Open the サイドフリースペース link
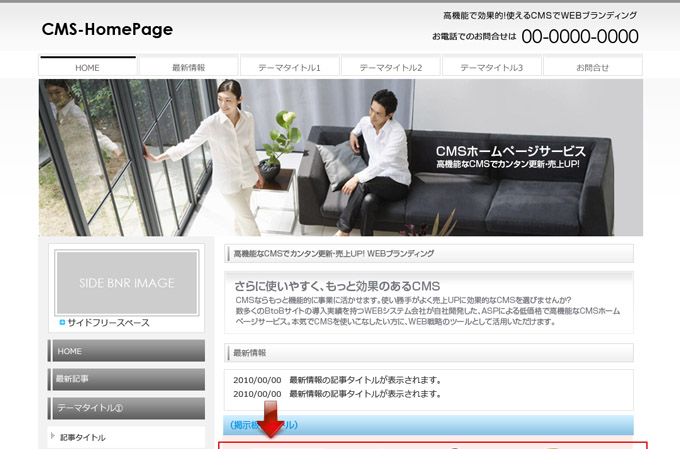Screen dimensions: 680x449 pyautogui.click(x=108, y=323)
